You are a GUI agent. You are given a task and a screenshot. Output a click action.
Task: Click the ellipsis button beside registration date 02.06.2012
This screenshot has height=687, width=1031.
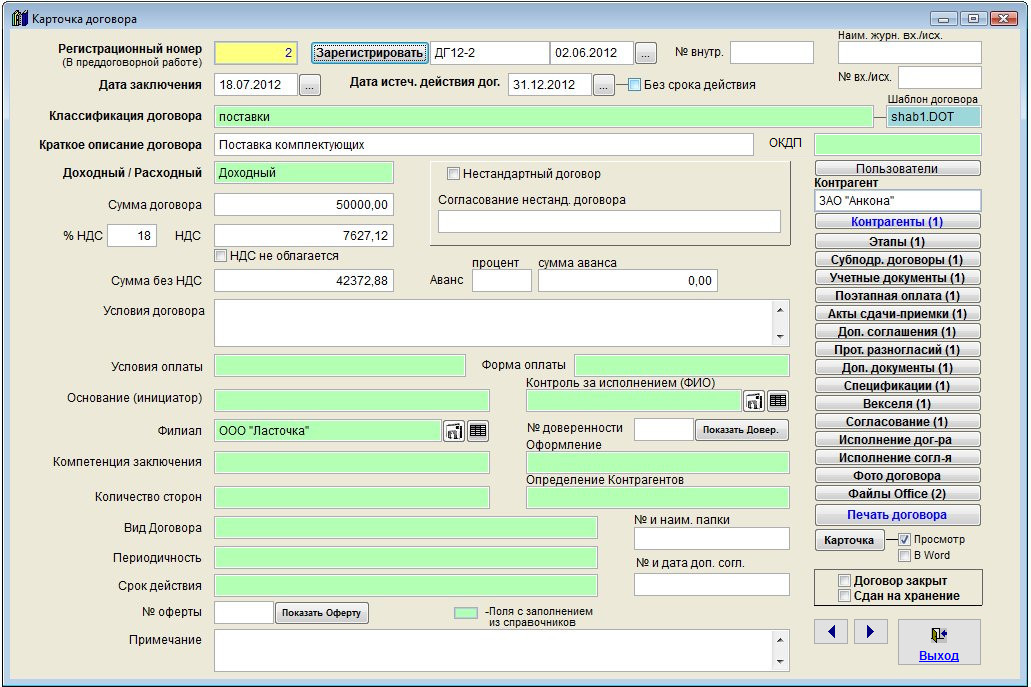tap(646, 53)
